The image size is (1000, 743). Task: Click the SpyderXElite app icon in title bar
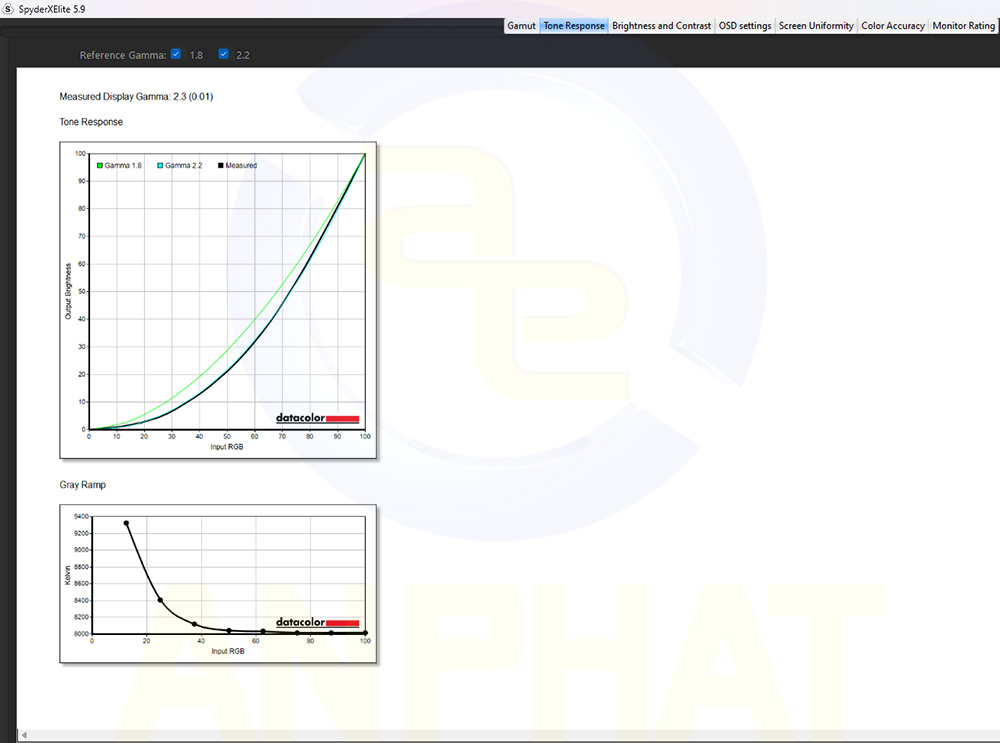click(x=8, y=9)
